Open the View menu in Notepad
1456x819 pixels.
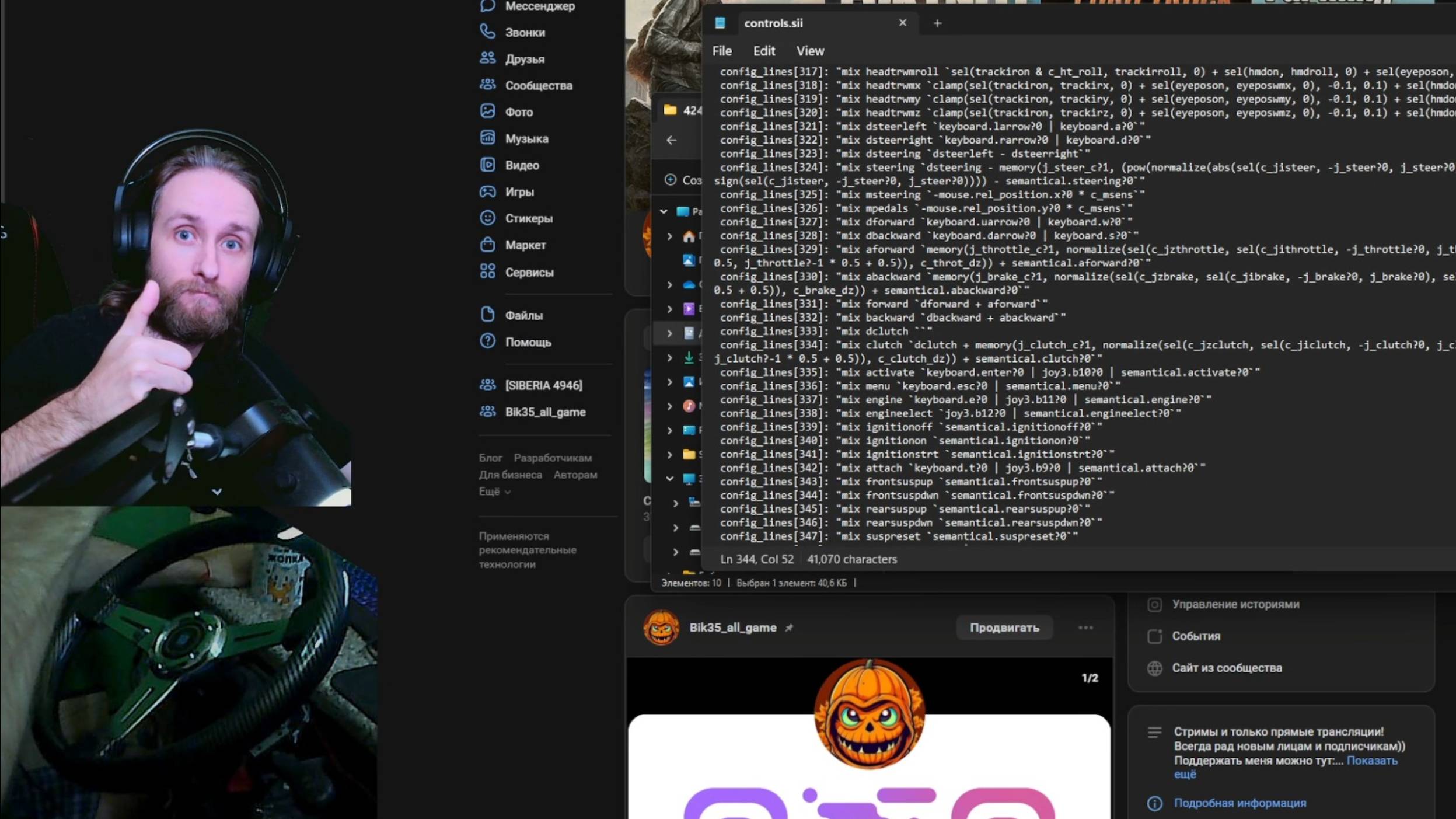pyautogui.click(x=809, y=51)
